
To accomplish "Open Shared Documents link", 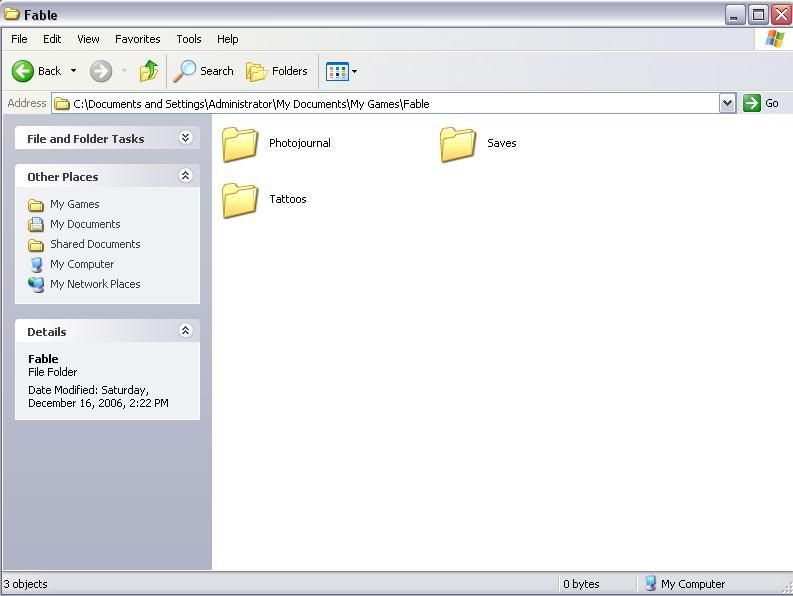I will click(95, 244).
